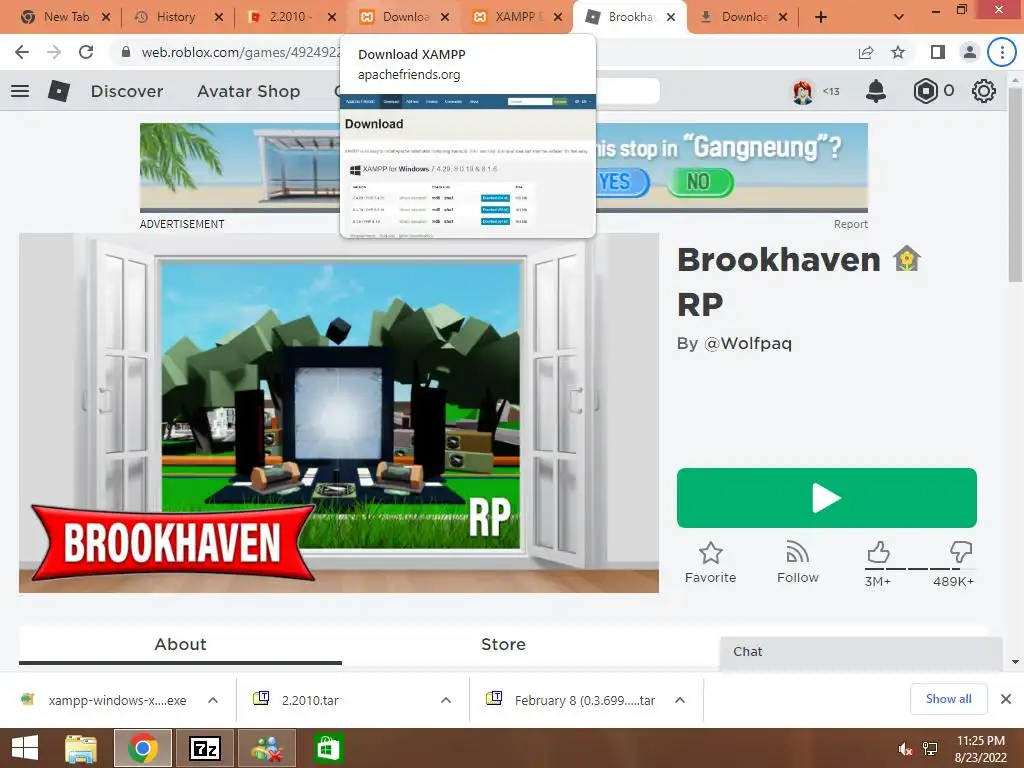Screen dimensions: 1024x768
Task: Click the muted volume tray icon
Action: 905,749
